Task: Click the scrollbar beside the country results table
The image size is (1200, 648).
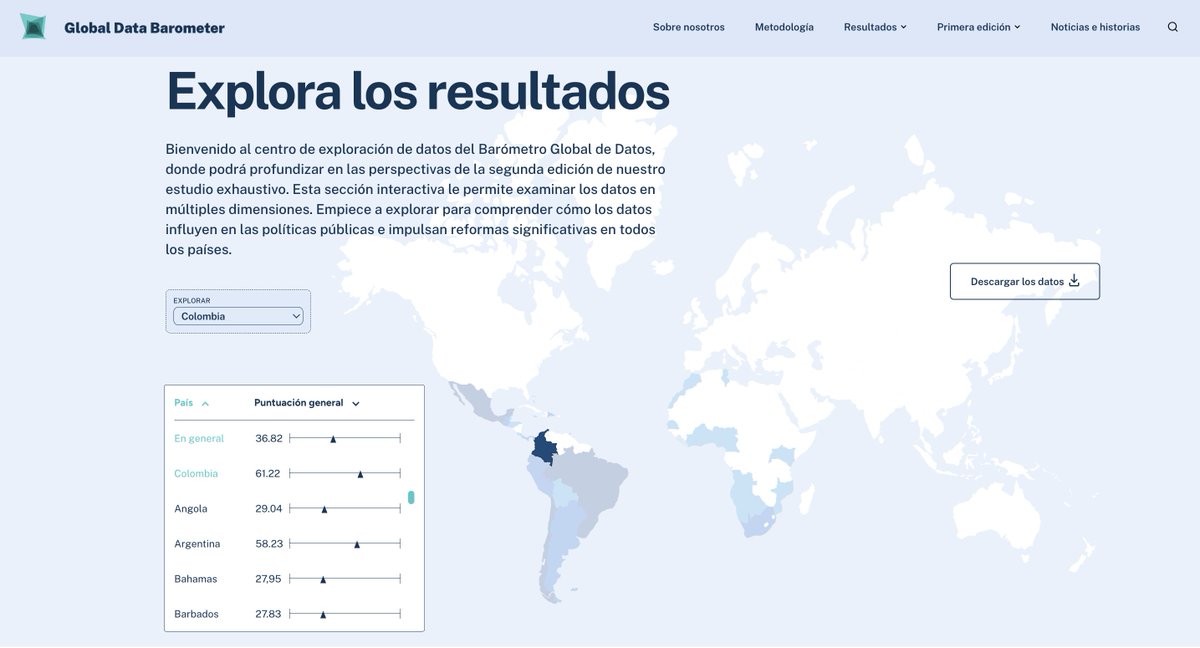Action: (x=410, y=496)
